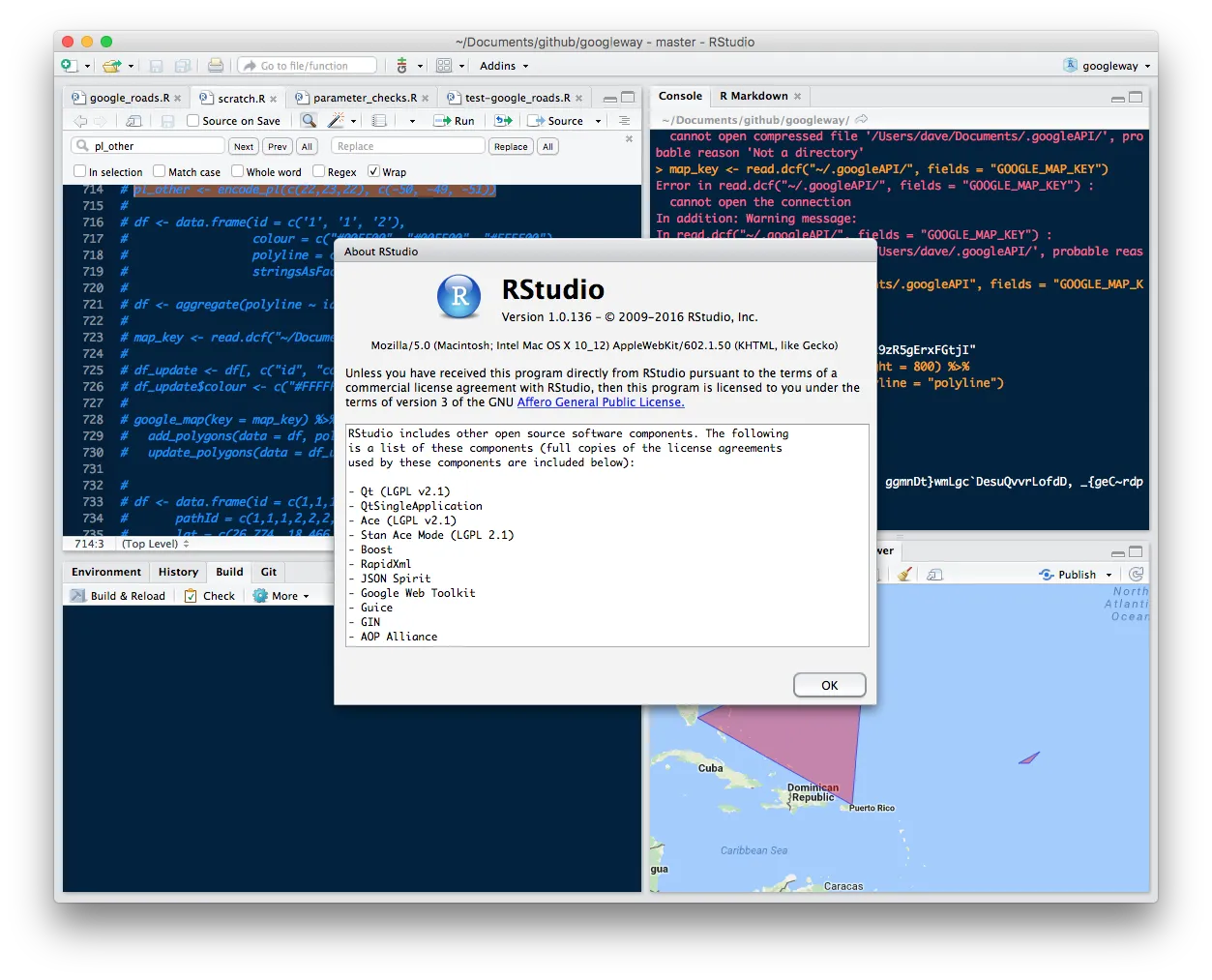Screen dimensions: 1212x980
Task: Click the version control Git icon in toolbar
Action: (402, 66)
